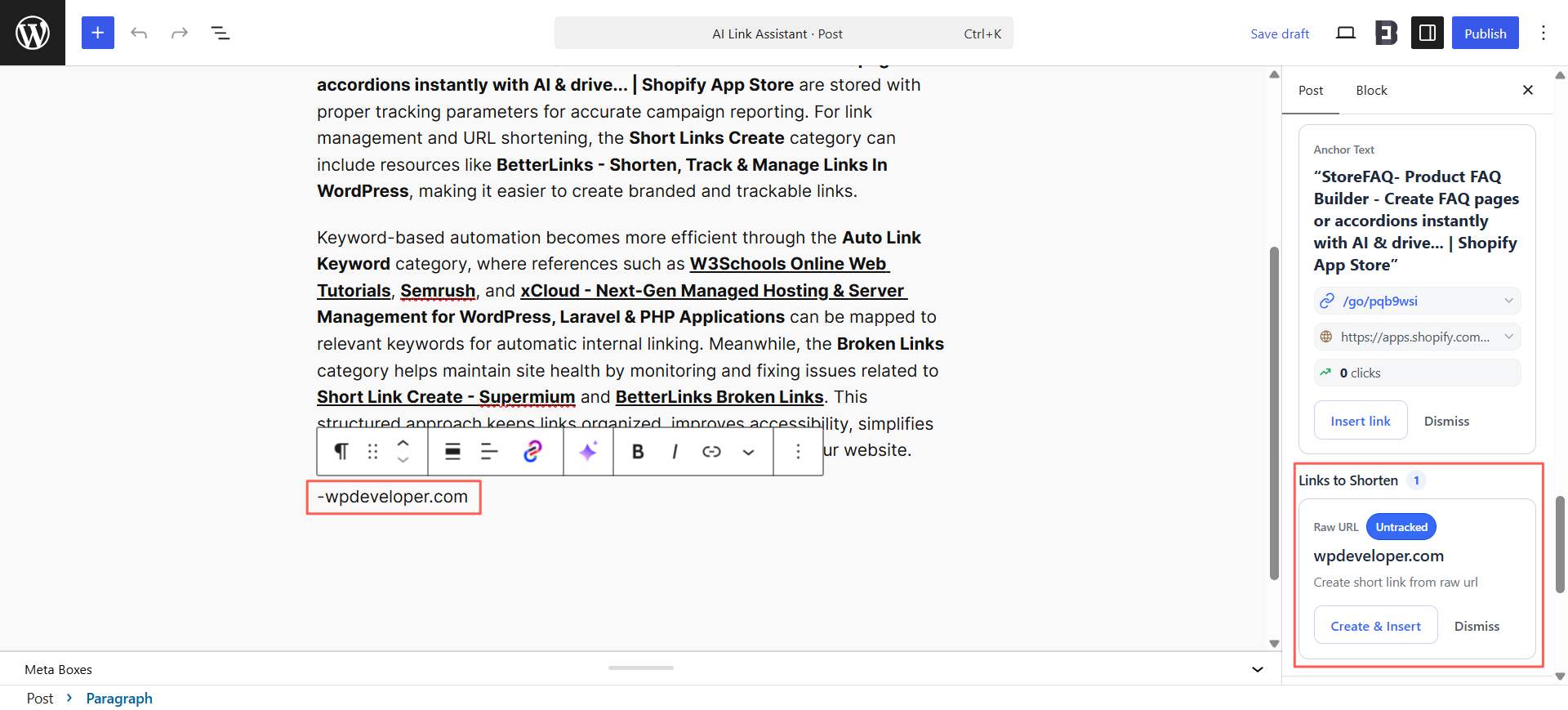
Task: Dismiss the wpdeveloper.com raw URL suggestion
Action: (x=1477, y=626)
